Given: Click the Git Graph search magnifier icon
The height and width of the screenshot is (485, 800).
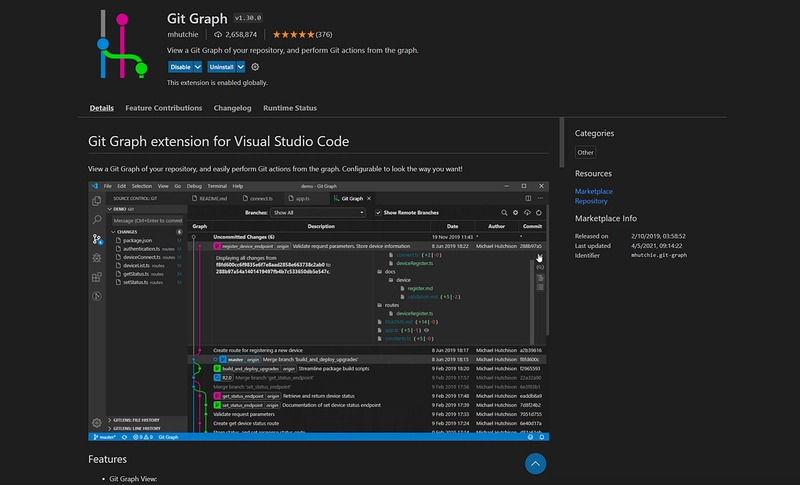Looking at the screenshot, I should pos(504,213).
